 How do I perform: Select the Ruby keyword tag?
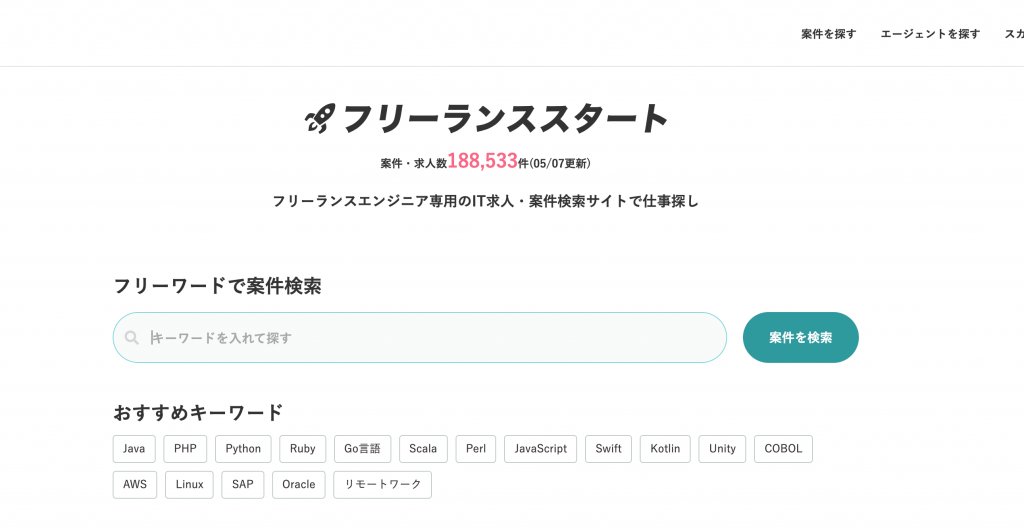(302, 449)
